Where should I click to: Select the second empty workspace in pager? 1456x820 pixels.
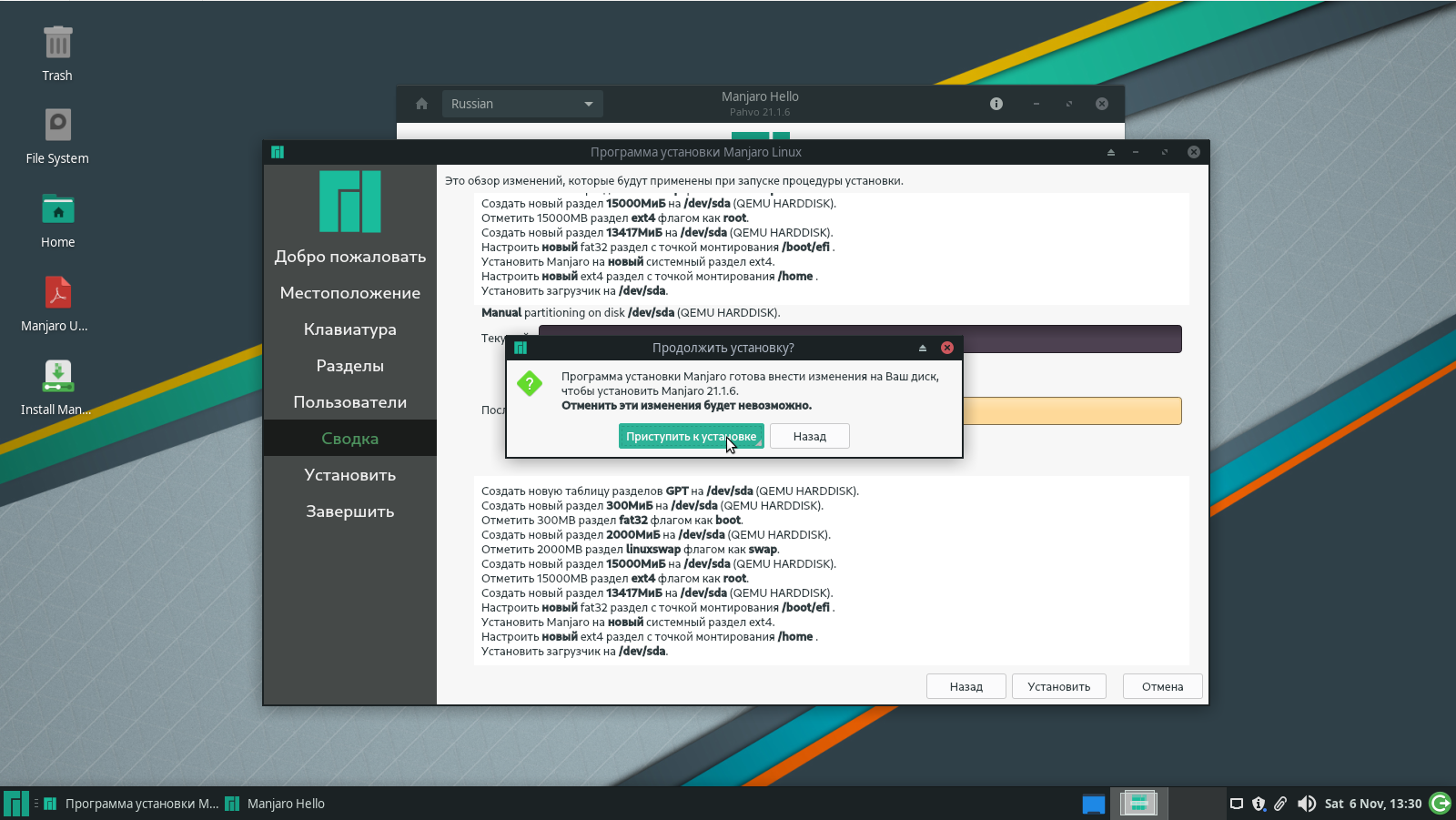point(1196,803)
